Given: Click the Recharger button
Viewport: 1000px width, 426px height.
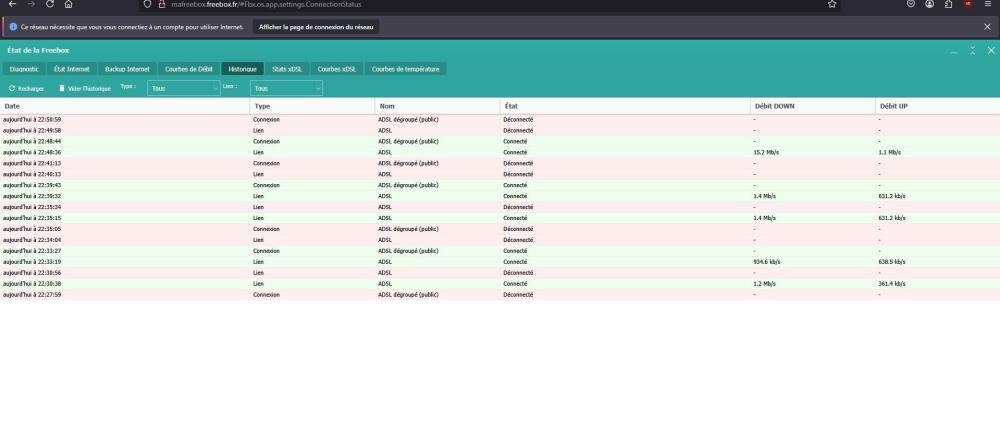Looking at the screenshot, I should click(27, 89).
